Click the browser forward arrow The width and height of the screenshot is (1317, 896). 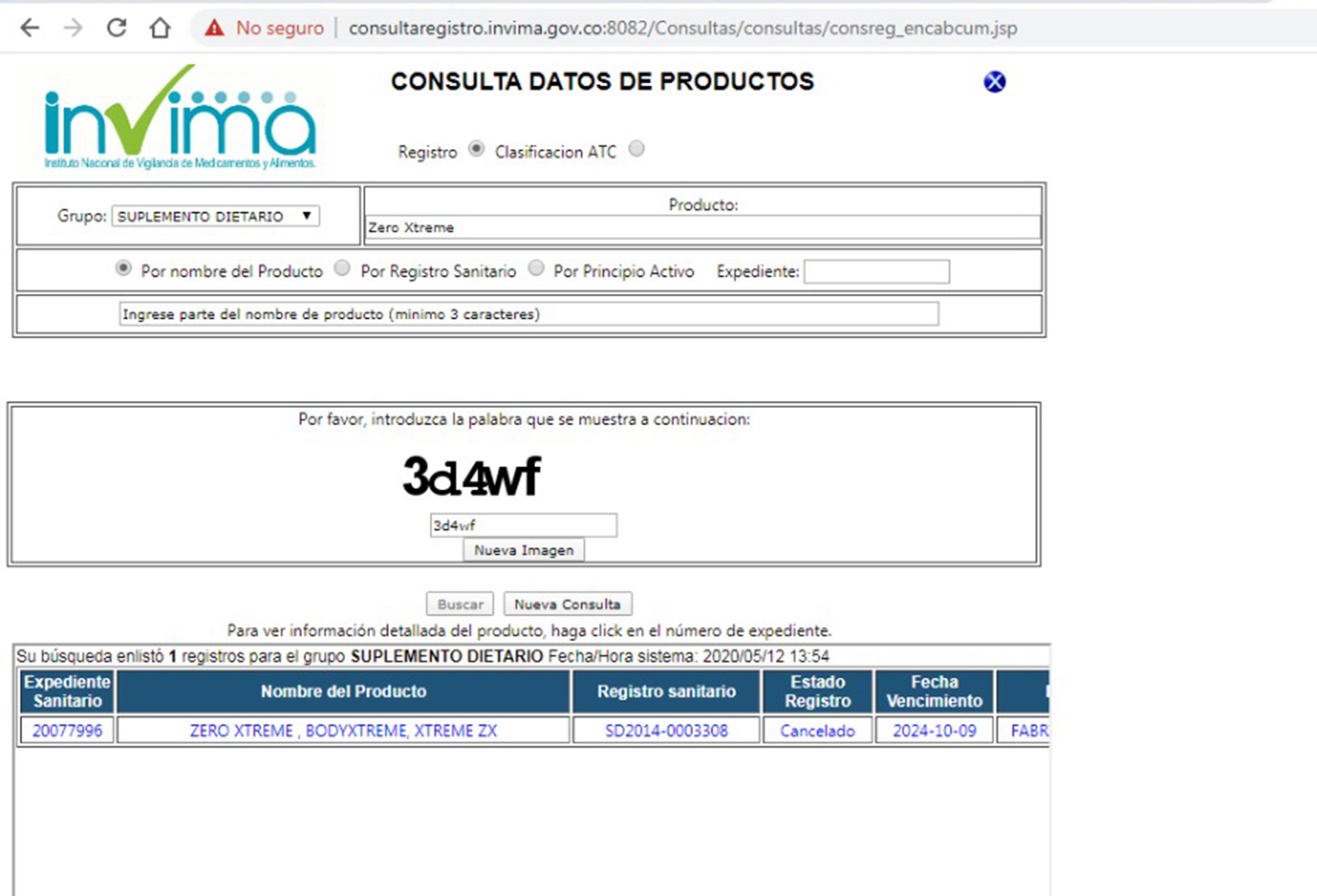click(73, 28)
